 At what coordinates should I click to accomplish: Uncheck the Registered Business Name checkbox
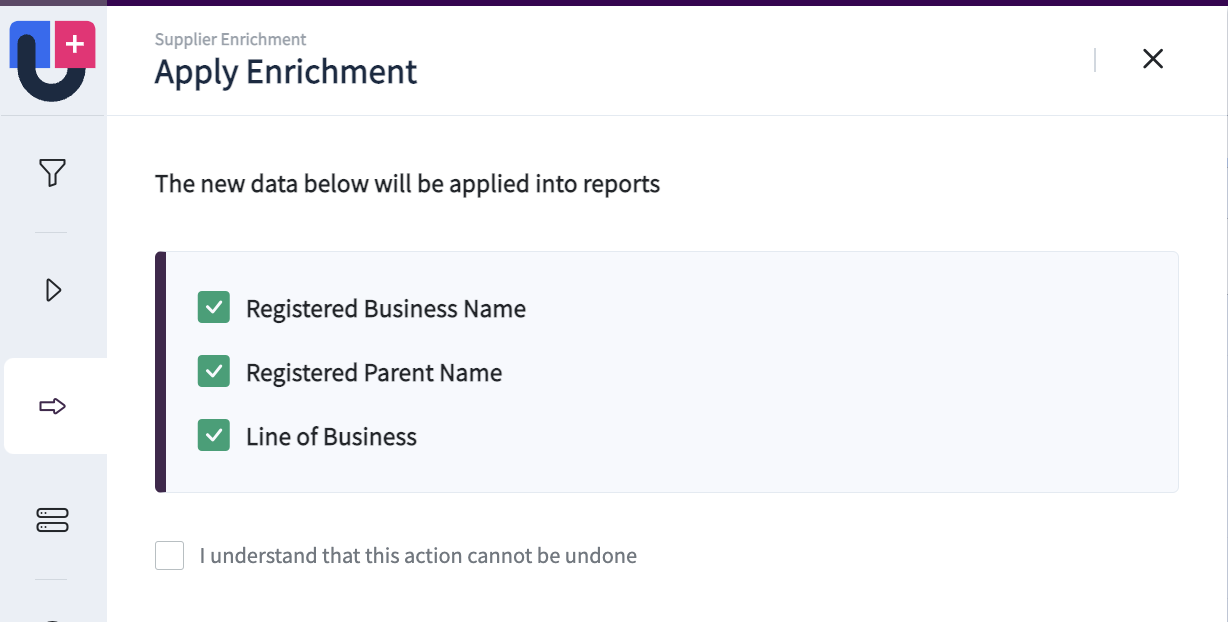[214, 308]
